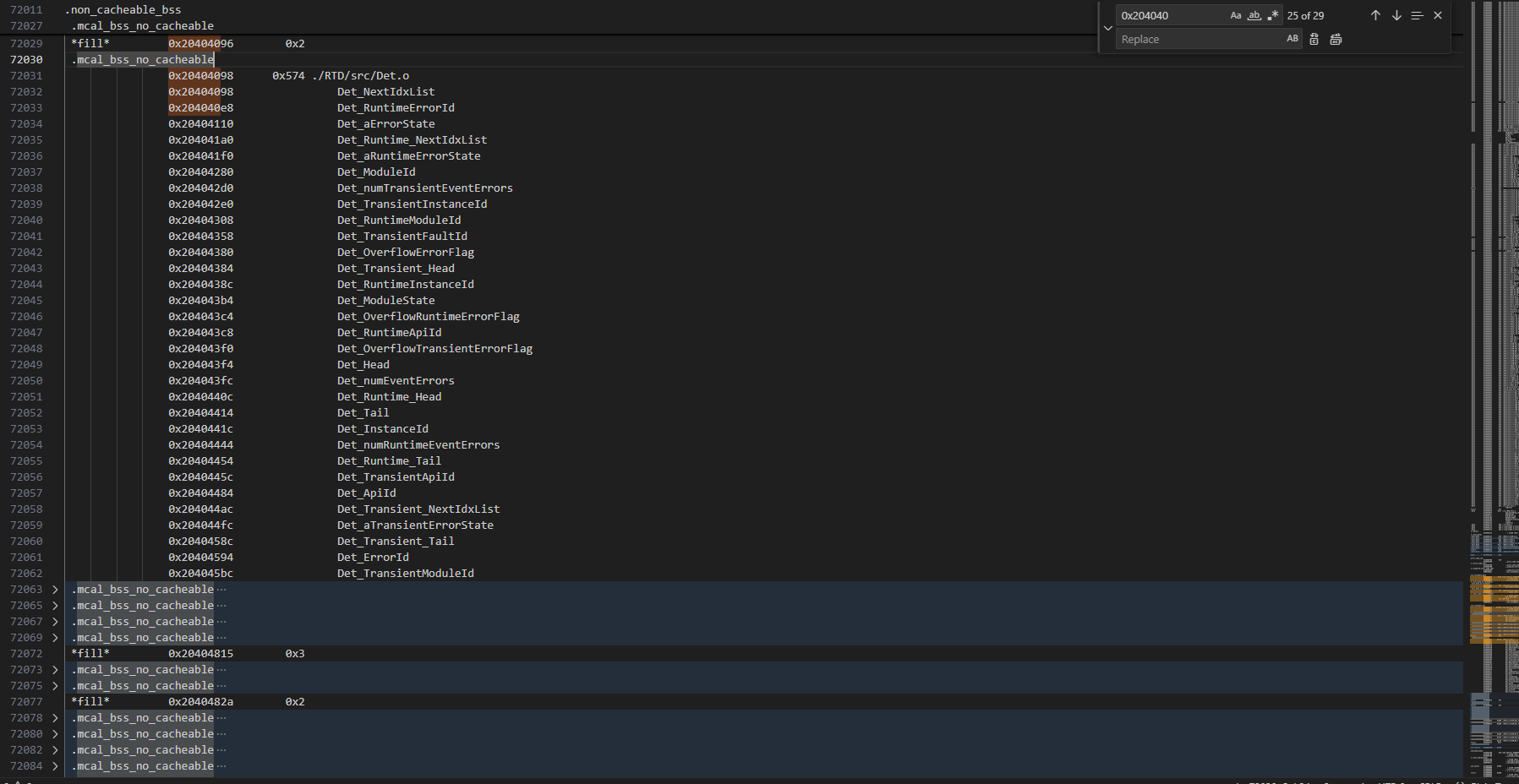Click the address 0x20404815

coord(201,654)
